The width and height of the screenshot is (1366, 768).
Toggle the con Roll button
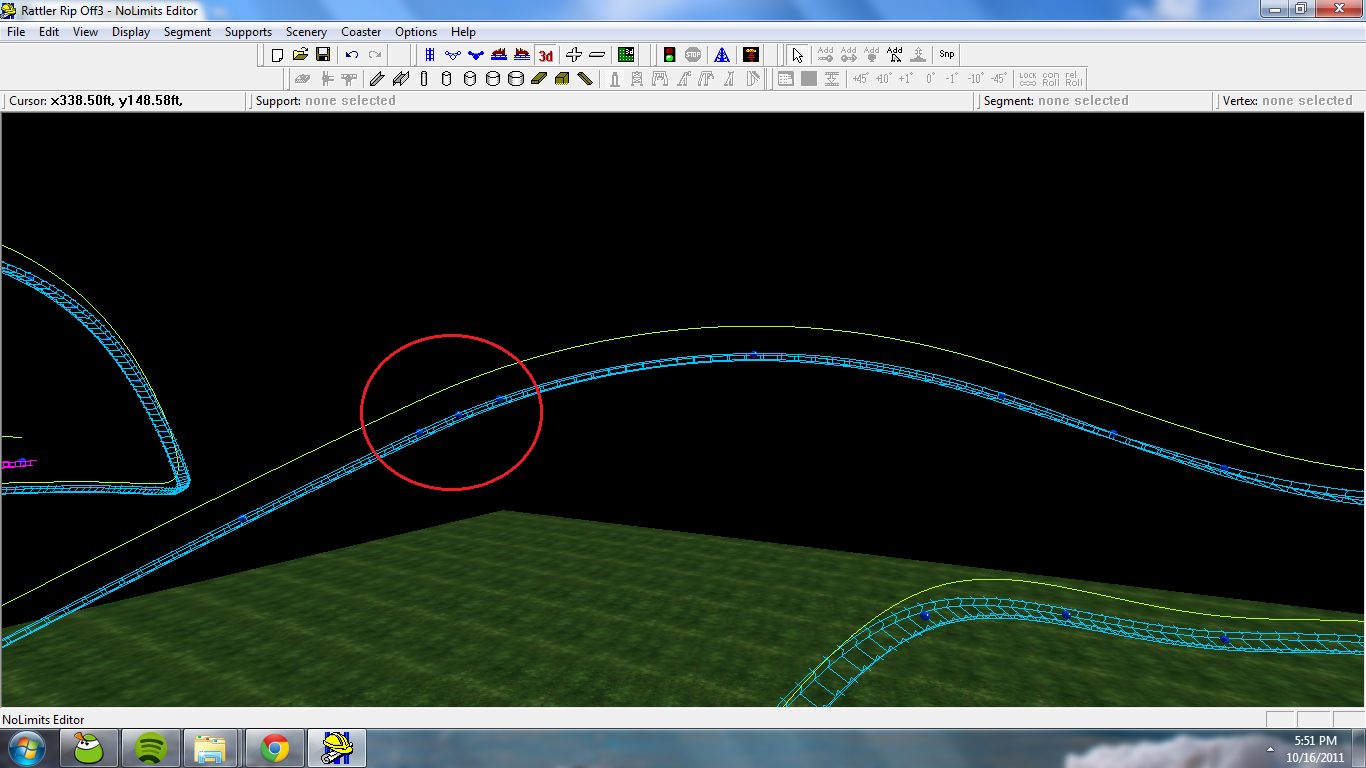click(x=1051, y=78)
